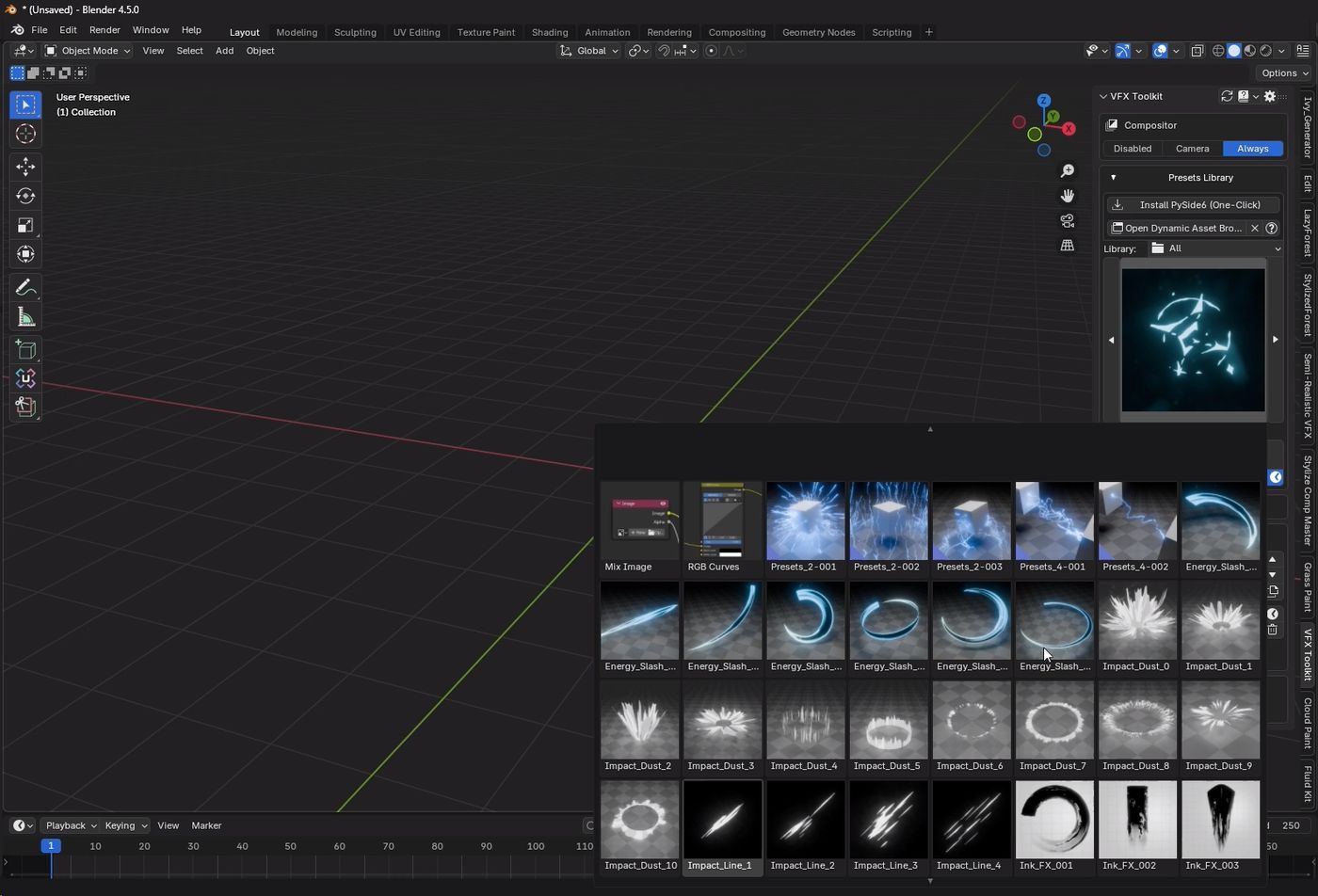
Task: Click the pan hand viewport icon
Action: (x=1068, y=196)
